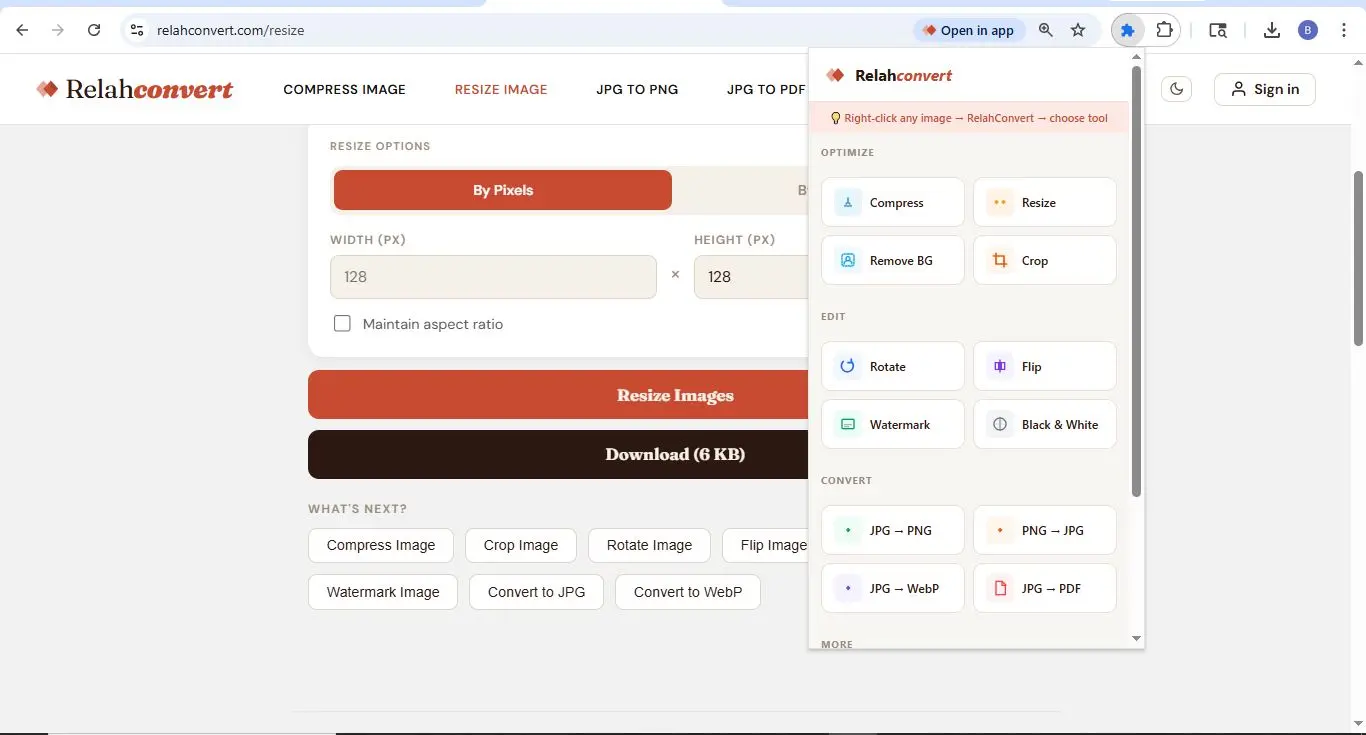
Task: Choose Watermark Image under What's Next
Action: 383,592
